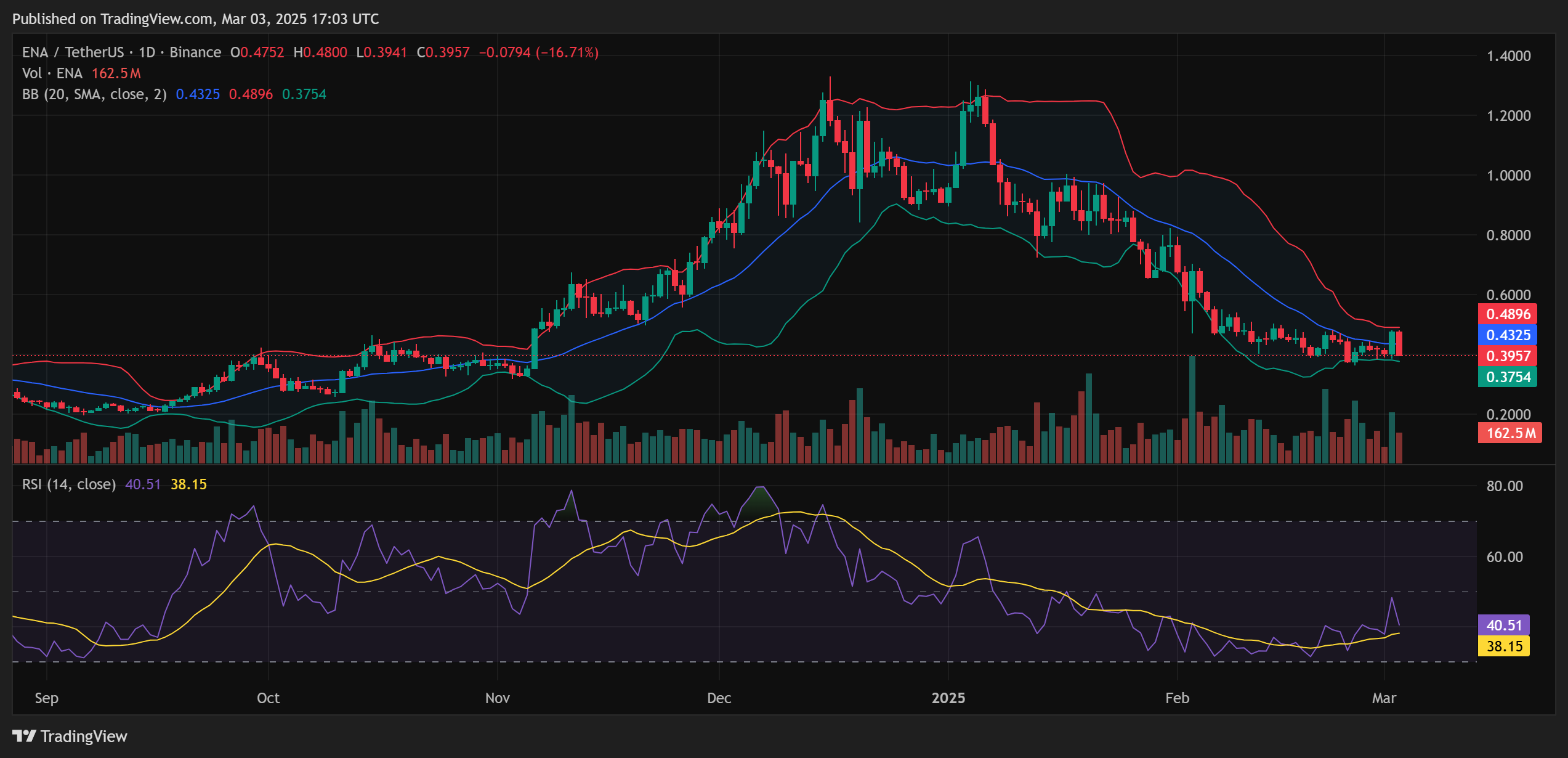Click the Dec label on the time axis
Image resolution: width=1568 pixels, height=758 pixels.
pyautogui.click(x=718, y=698)
